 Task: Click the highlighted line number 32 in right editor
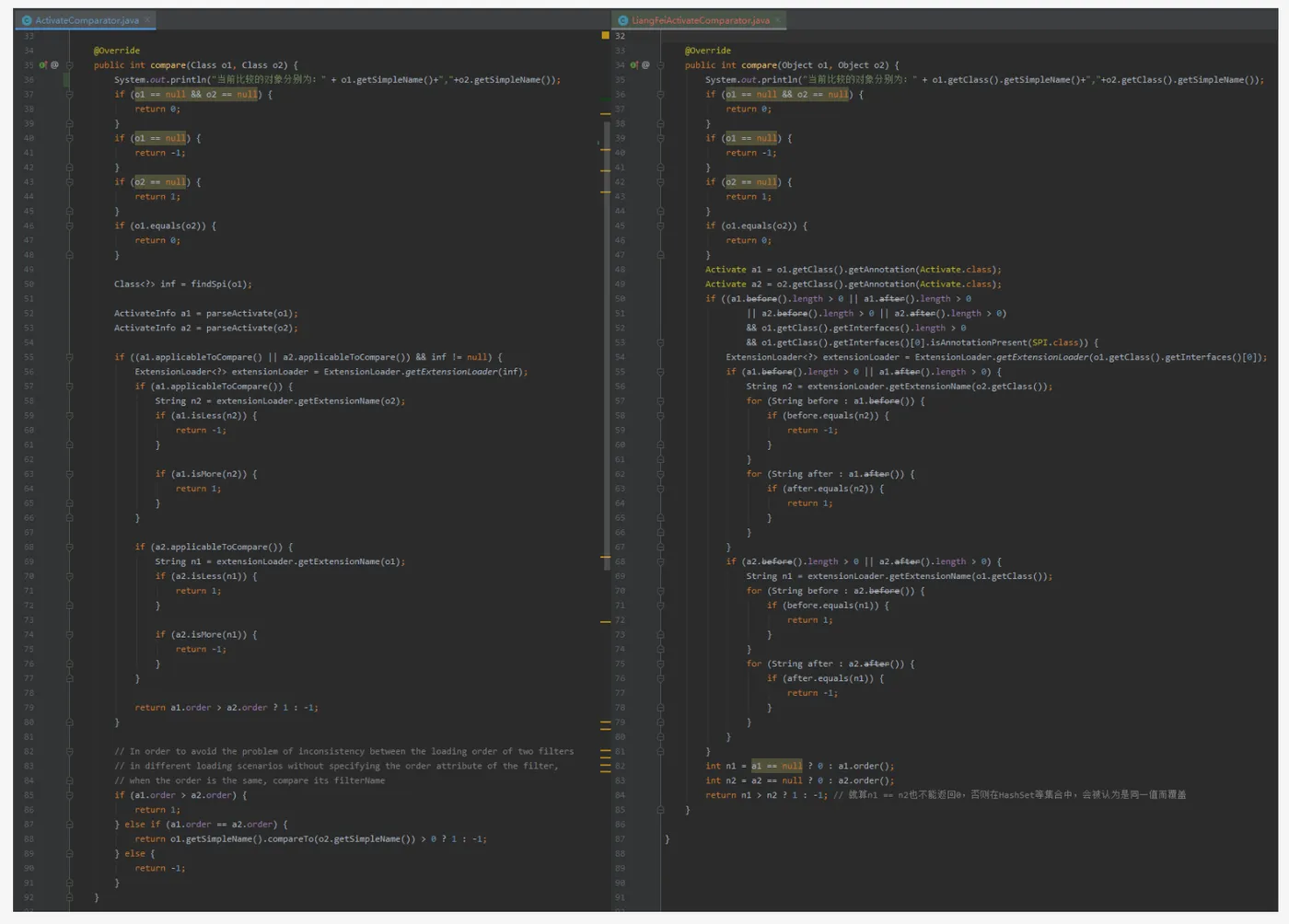[x=620, y=36]
